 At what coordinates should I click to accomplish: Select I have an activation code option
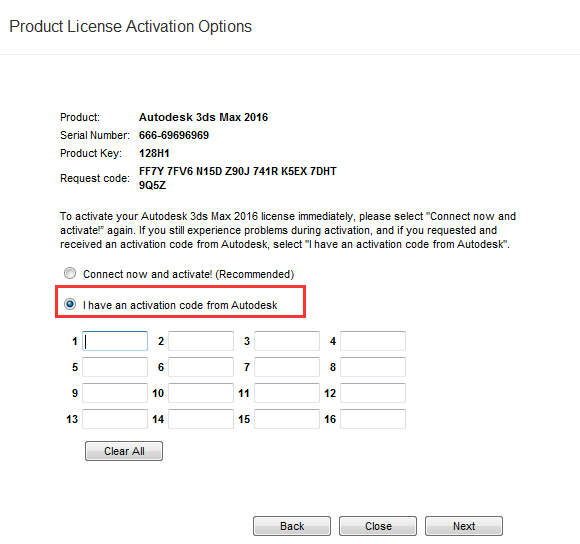pos(70,304)
